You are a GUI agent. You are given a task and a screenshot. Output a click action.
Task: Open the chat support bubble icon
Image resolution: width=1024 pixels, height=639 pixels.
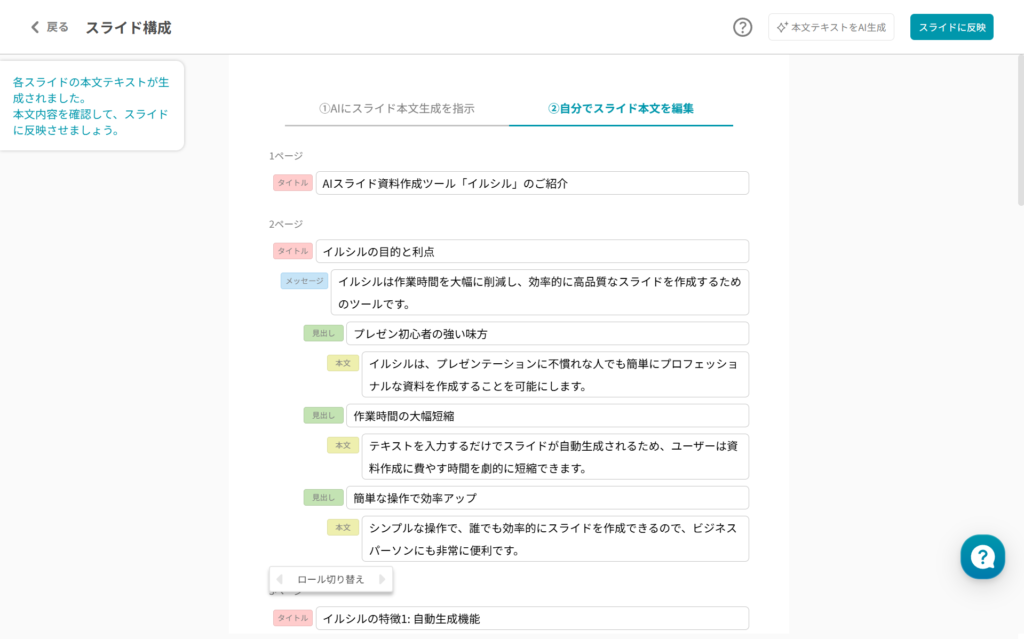coord(982,557)
